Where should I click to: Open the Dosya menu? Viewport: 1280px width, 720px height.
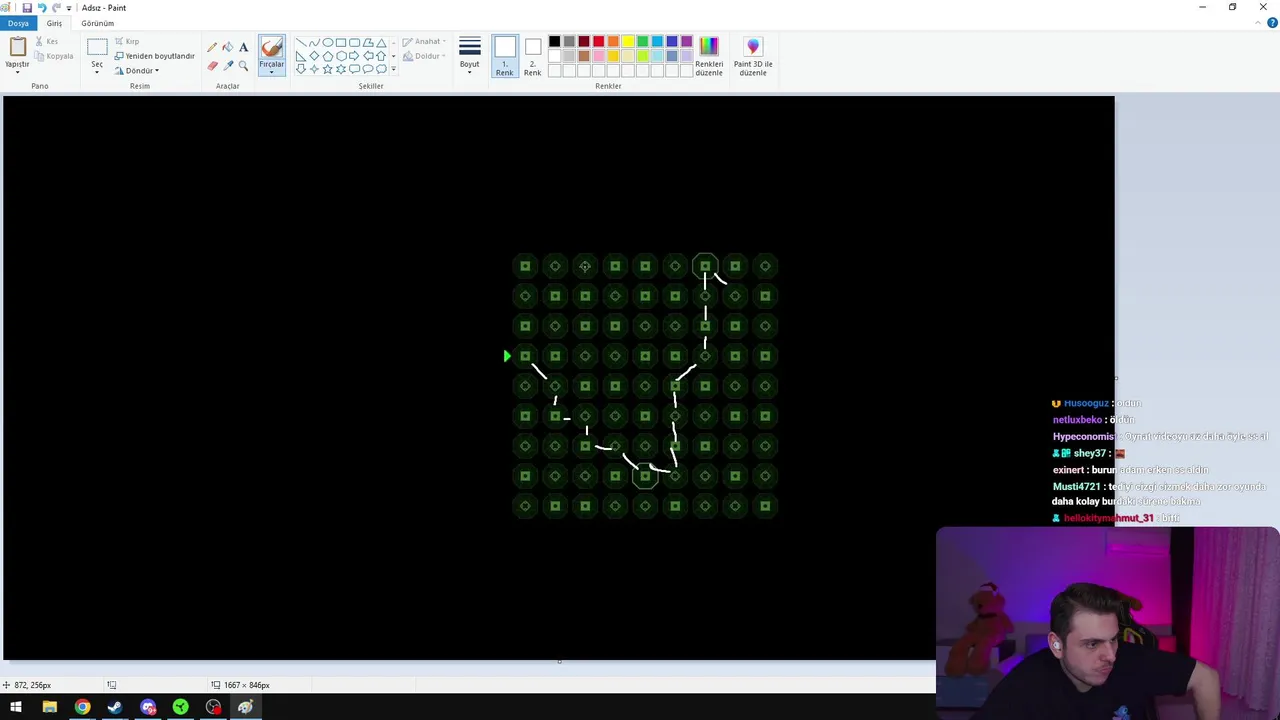point(18,23)
